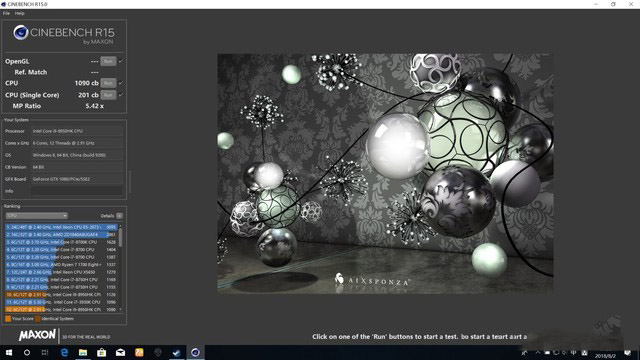Open File Explorer from taskbar
The width and height of the screenshot is (640, 360).
coord(83,353)
